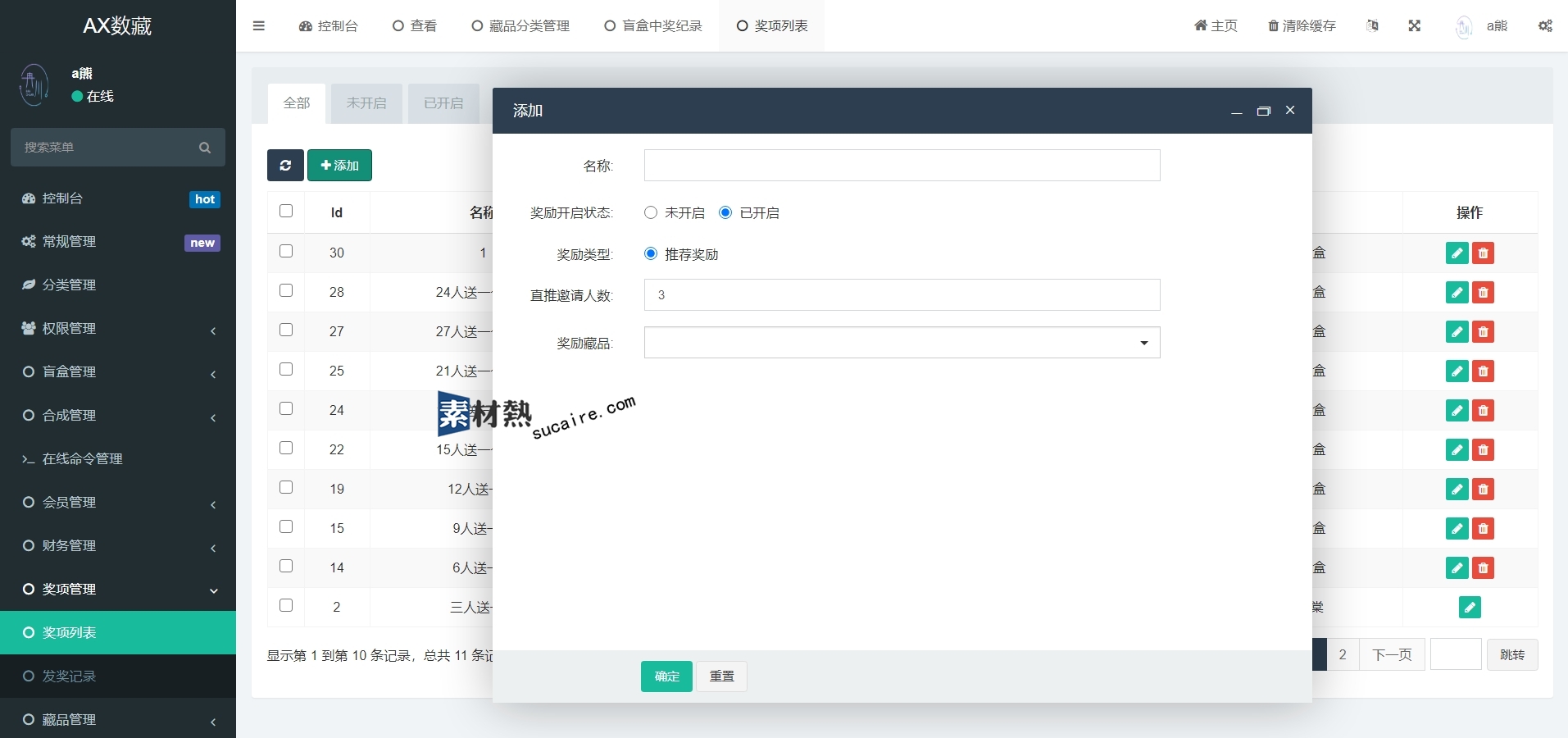Close the 添加 dialog

[1290, 110]
